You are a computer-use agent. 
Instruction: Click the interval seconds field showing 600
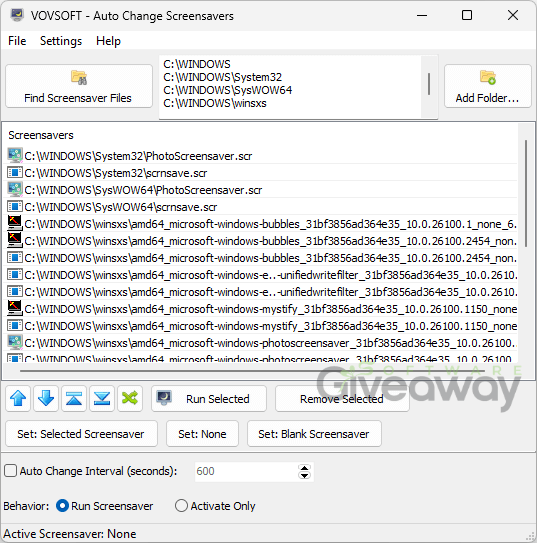[246, 471]
